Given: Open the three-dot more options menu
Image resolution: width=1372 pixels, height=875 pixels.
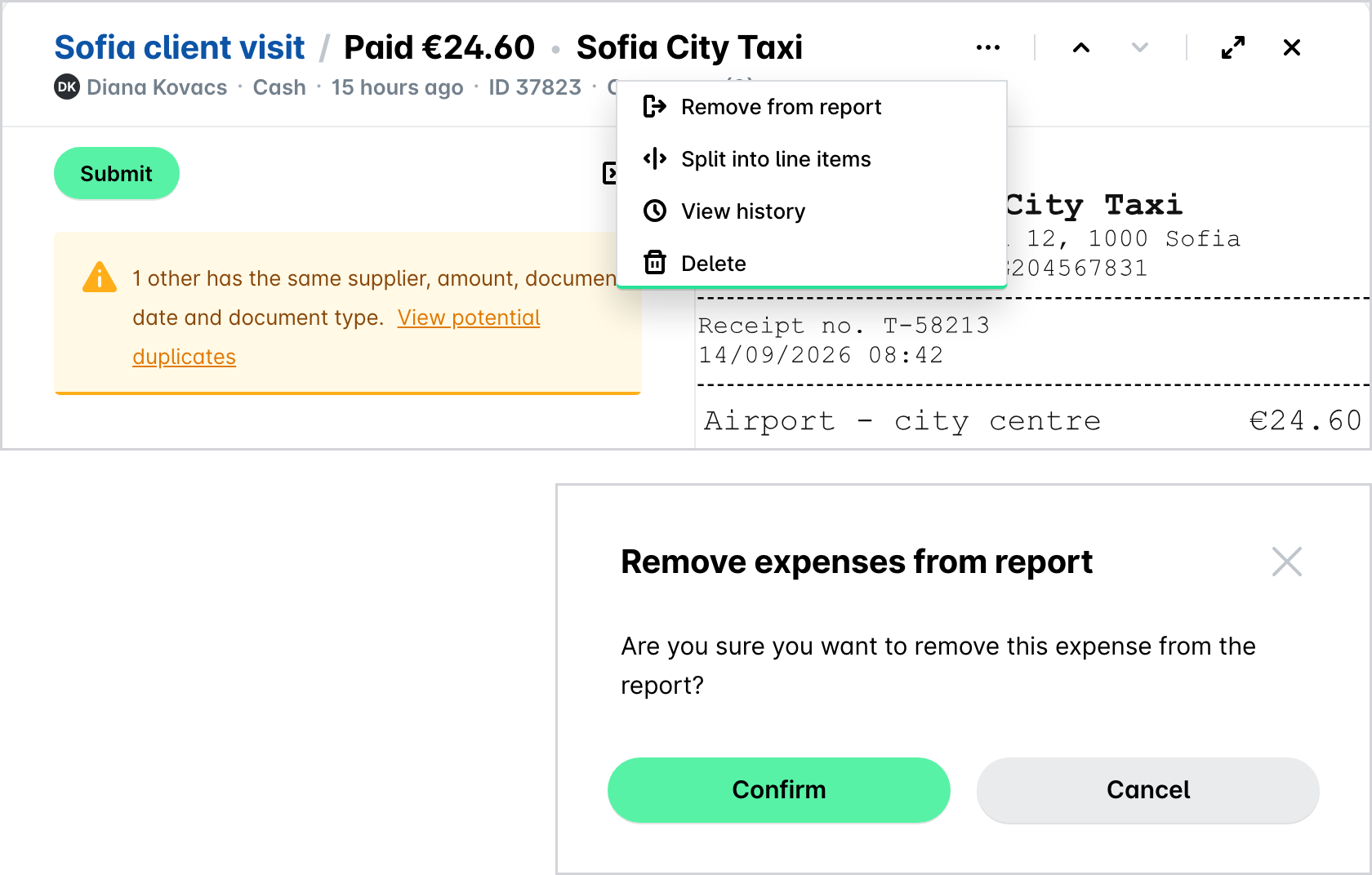Looking at the screenshot, I should click(988, 47).
